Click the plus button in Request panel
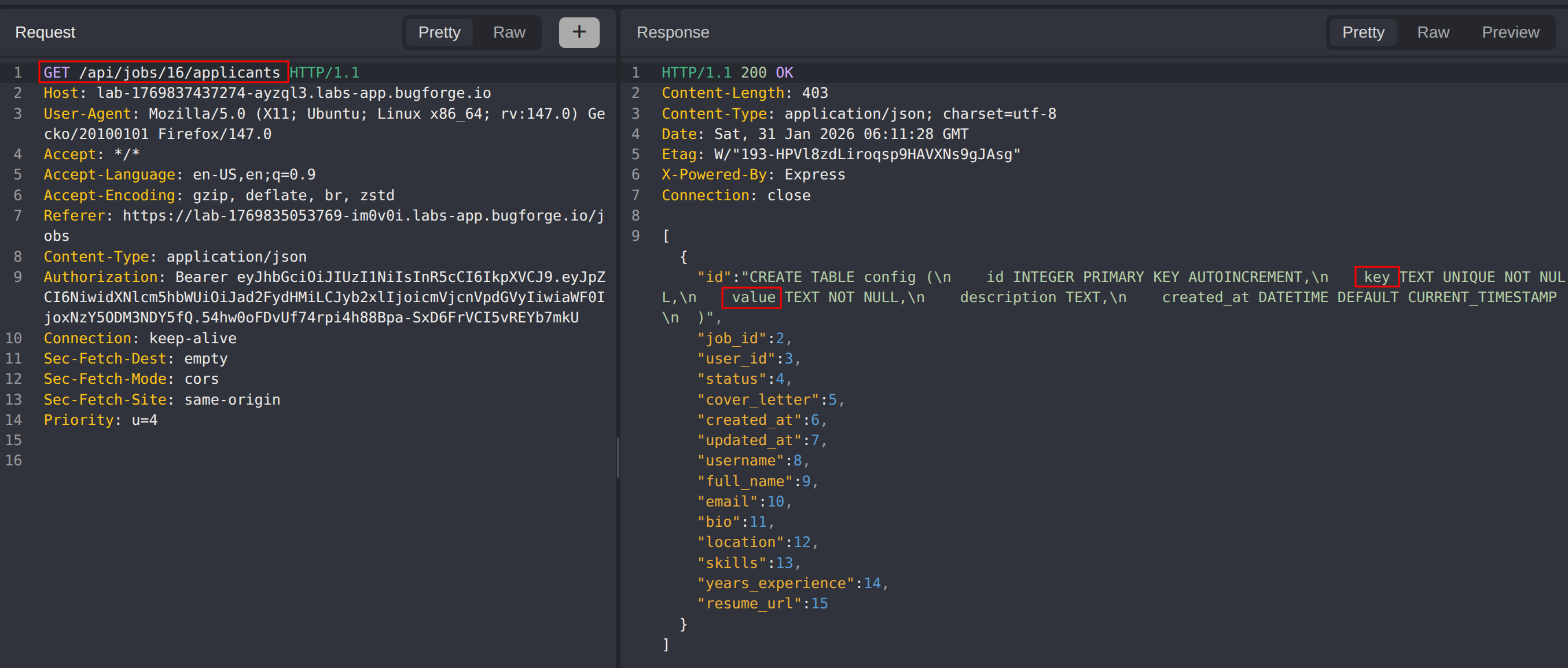Image resolution: width=1568 pixels, height=668 pixels. click(578, 32)
